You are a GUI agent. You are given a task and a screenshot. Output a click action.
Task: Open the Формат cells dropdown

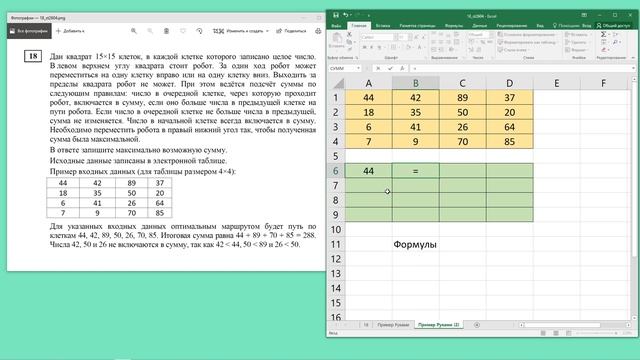[576, 50]
